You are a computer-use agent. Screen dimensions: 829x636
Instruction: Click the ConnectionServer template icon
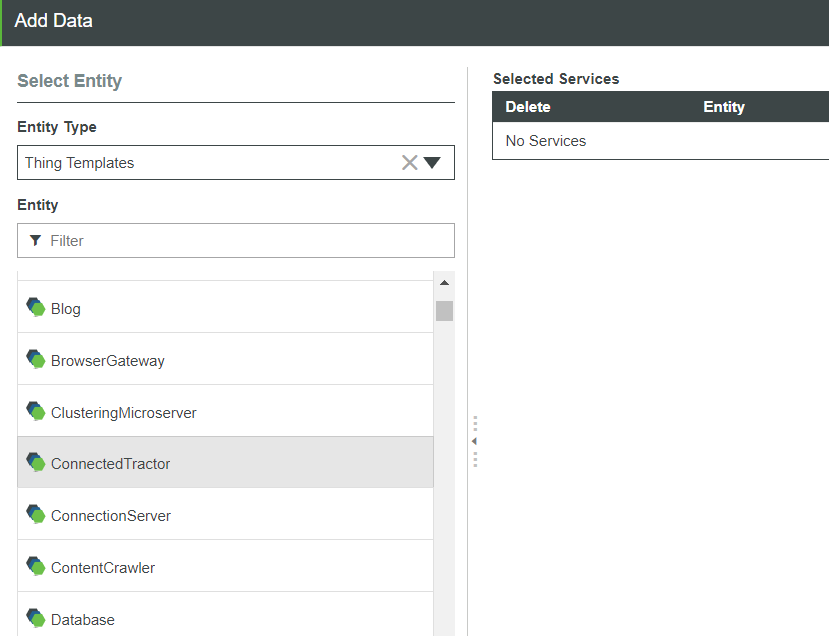point(36,515)
